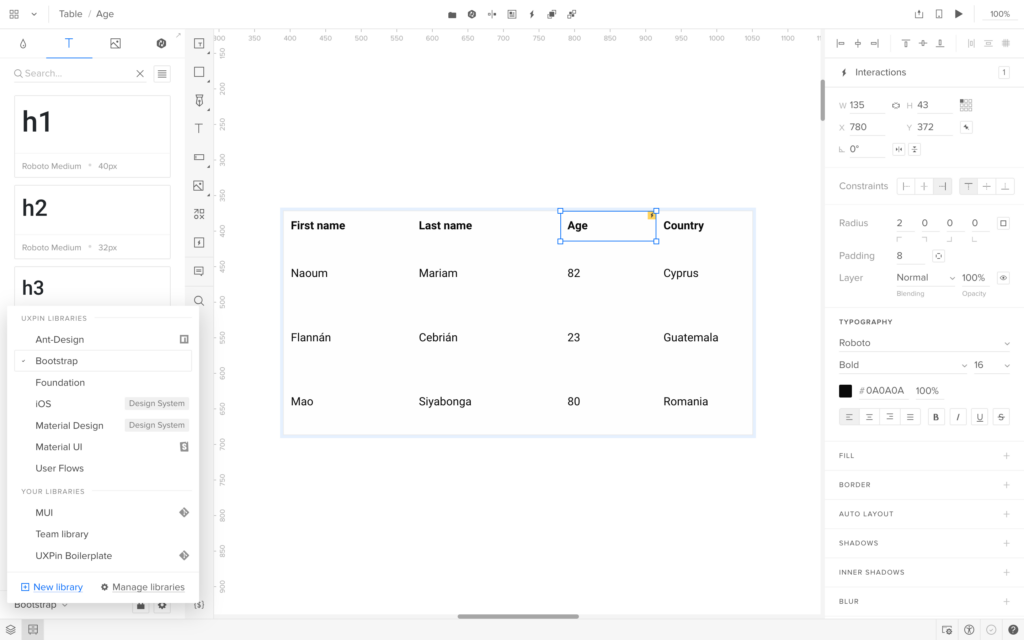Open the Colors droplet tab

(23, 43)
